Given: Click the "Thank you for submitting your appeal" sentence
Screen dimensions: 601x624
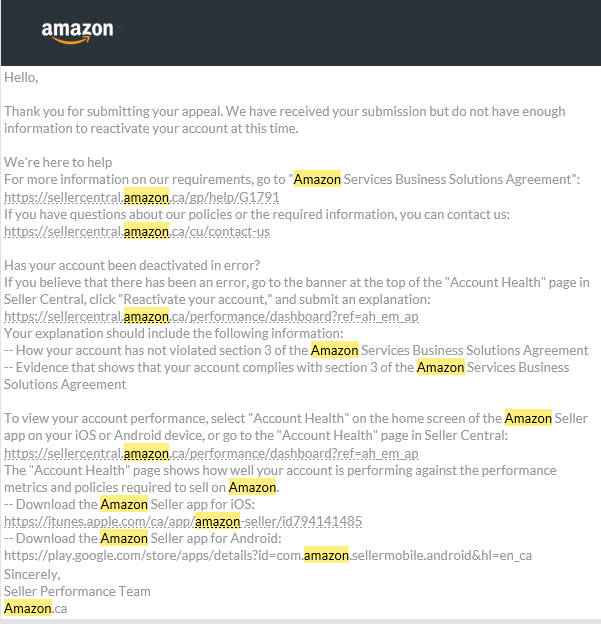Looking at the screenshot, I should [x=113, y=111].
